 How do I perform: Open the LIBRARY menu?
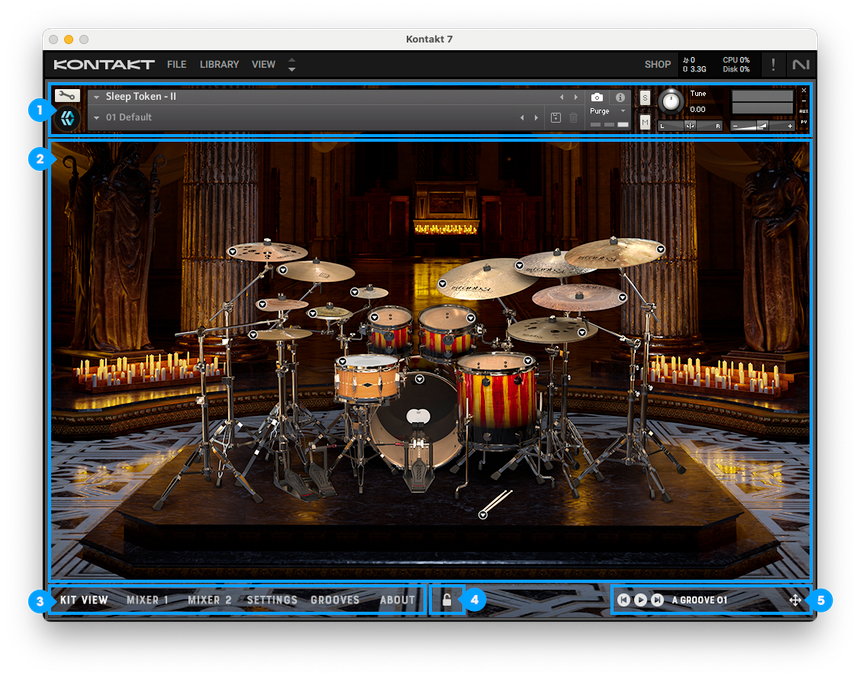pos(219,65)
